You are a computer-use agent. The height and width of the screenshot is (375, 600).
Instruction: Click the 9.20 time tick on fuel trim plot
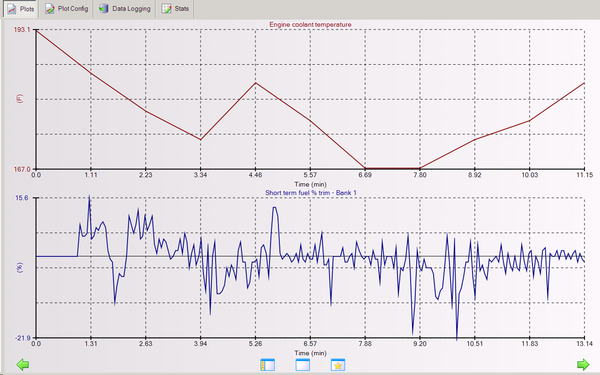coord(420,344)
